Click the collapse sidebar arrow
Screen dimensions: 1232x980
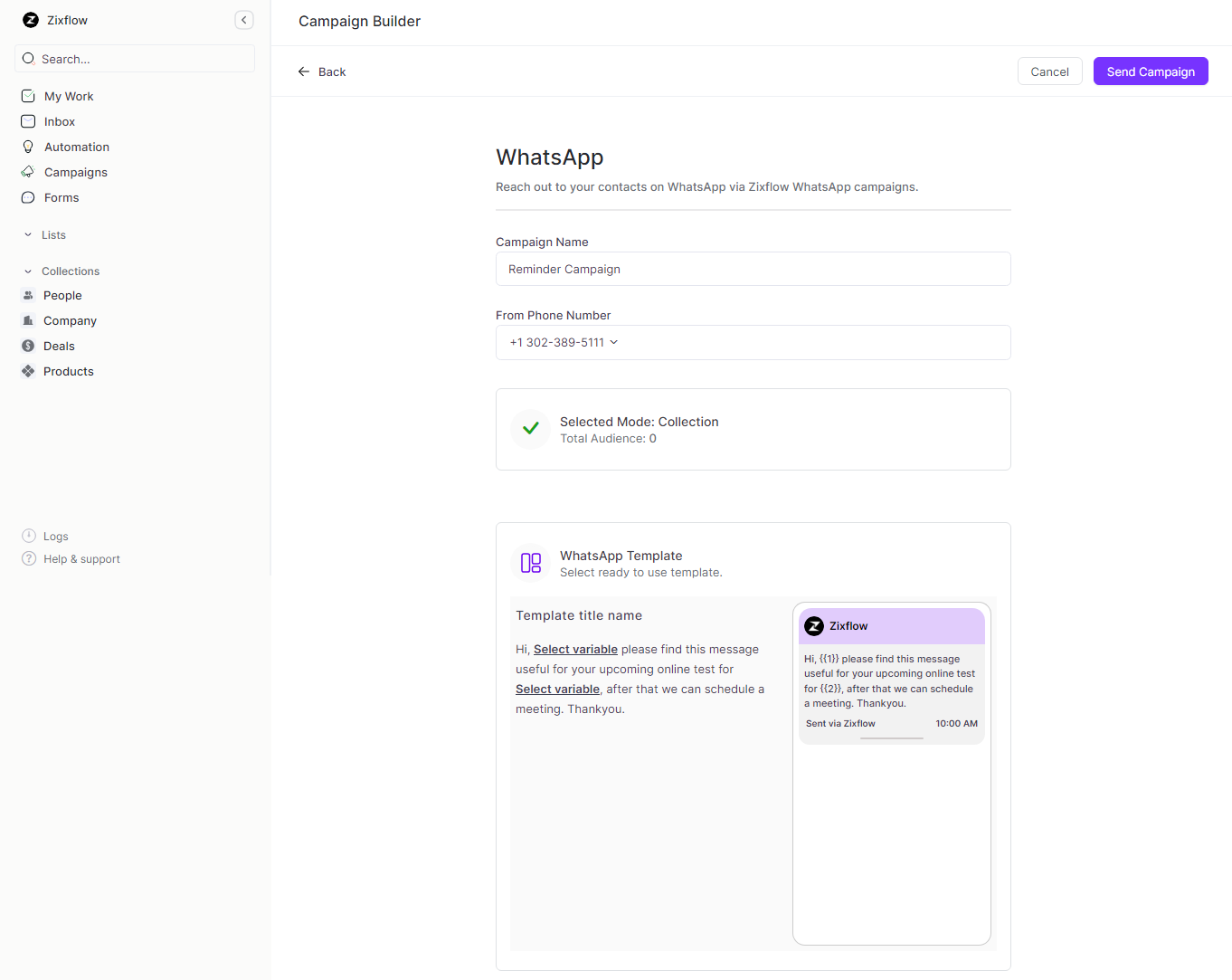pos(243,19)
